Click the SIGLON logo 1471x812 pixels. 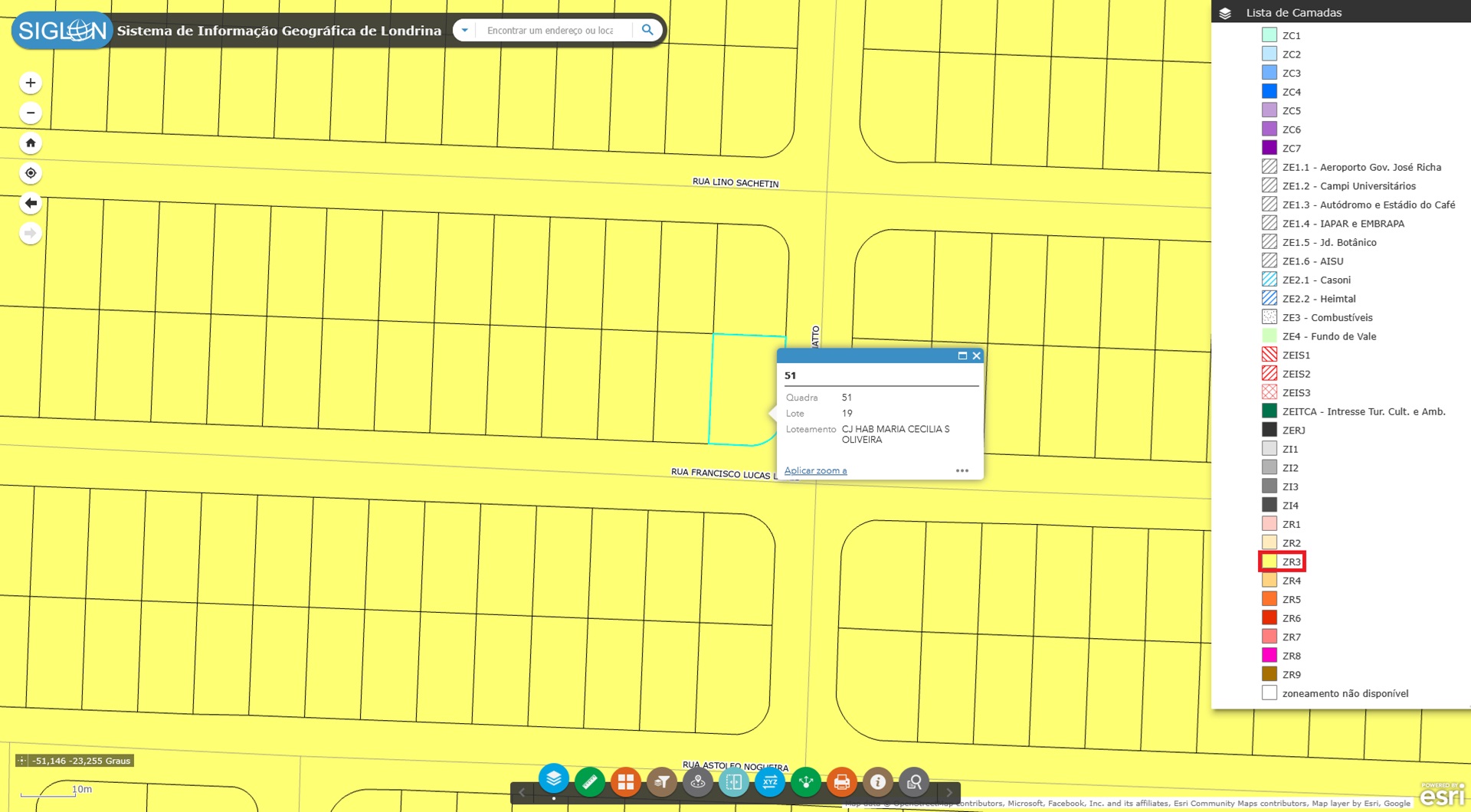tap(62, 30)
